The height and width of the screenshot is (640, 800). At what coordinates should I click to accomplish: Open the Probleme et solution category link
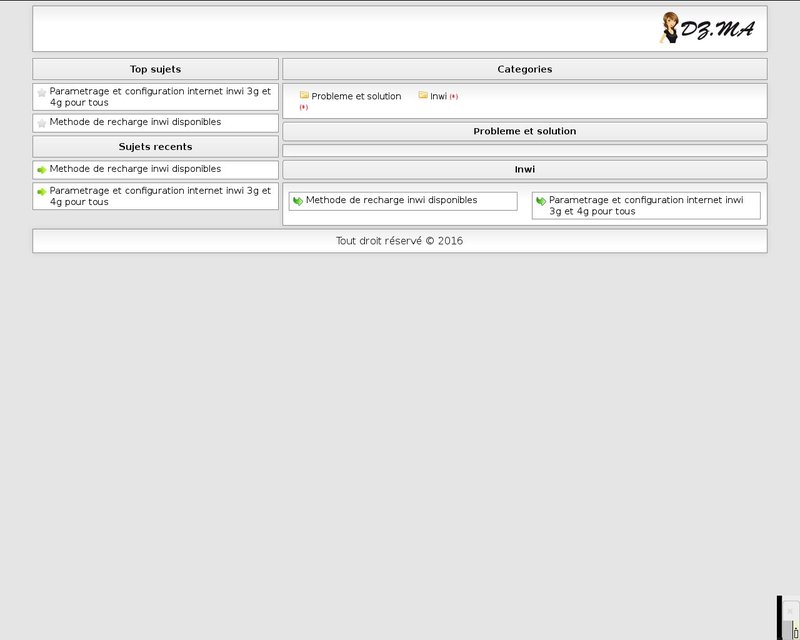[x=356, y=96]
